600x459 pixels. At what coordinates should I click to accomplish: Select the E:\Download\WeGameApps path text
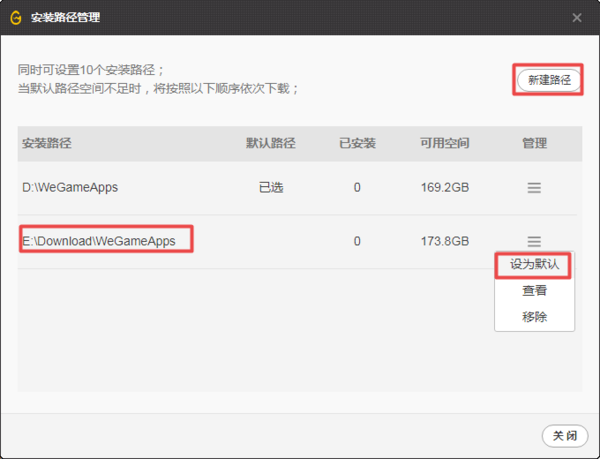click(x=99, y=241)
